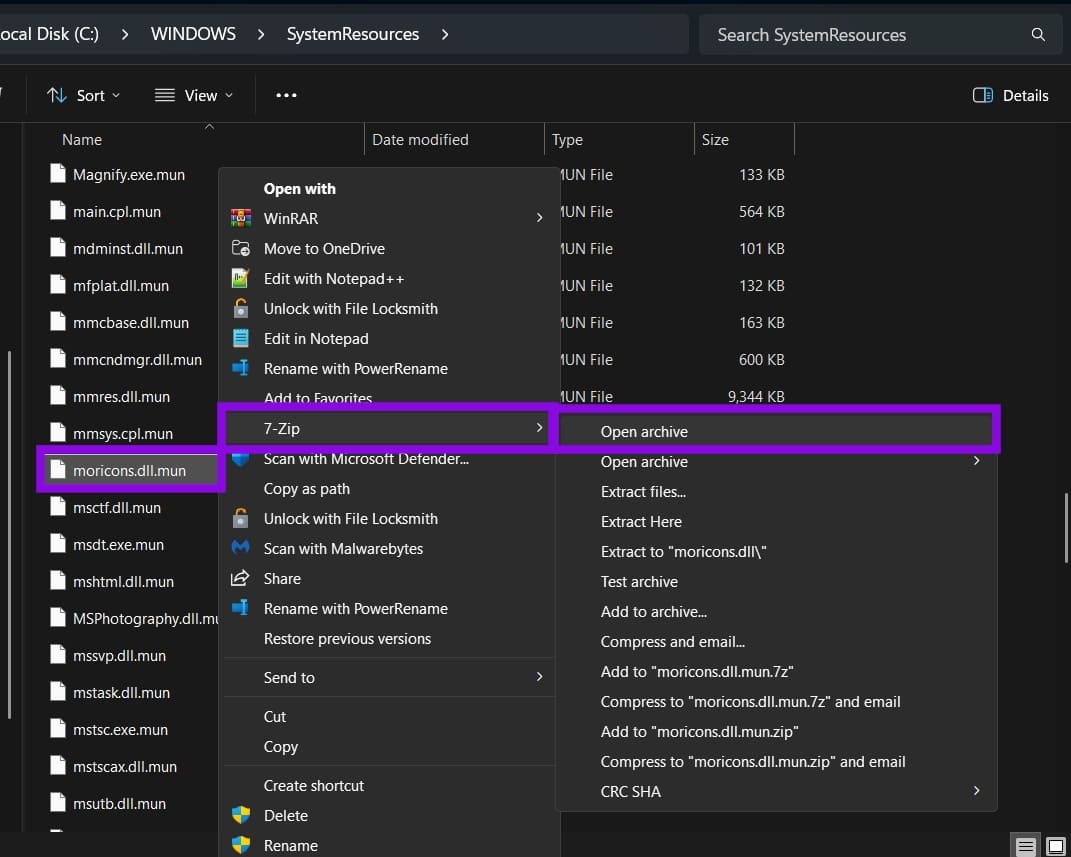
Task: Choose Extract Here
Action: click(x=641, y=522)
